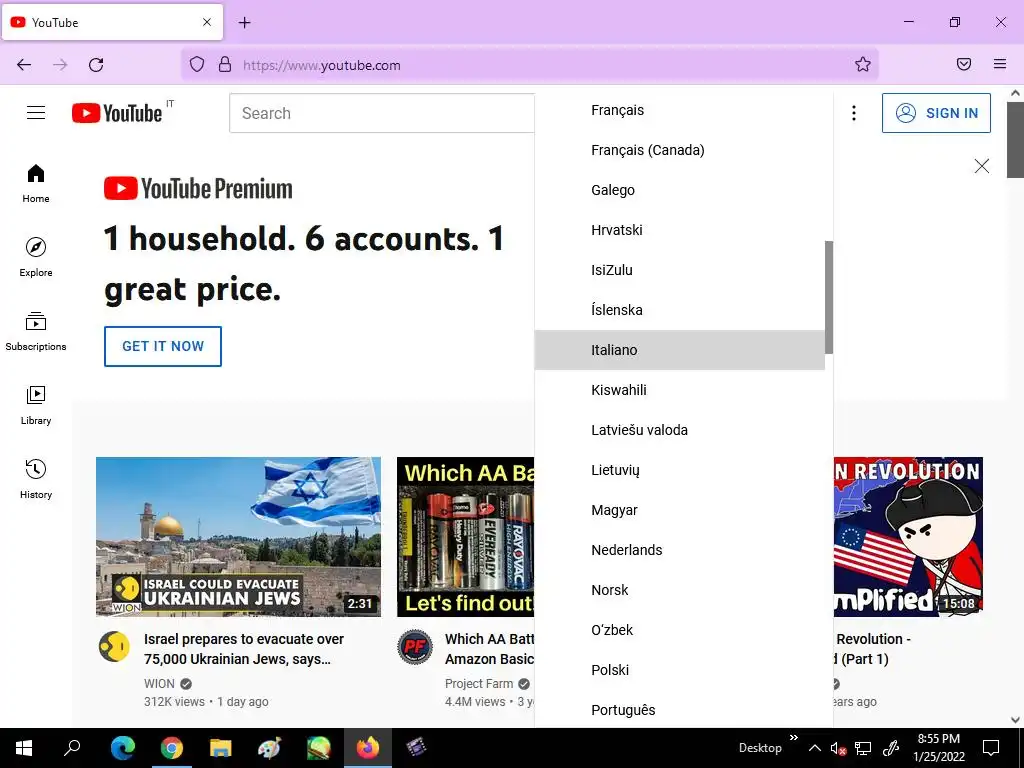Image resolution: width=1024 pixels, height=768 pixels.
Task: Go to Home in the sidebar
Action: tap(36, 184)
